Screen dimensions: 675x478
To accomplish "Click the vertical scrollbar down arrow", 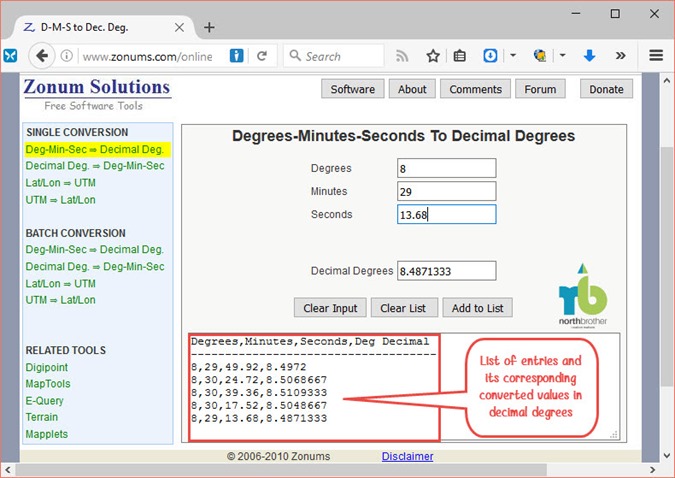I will (x=666, y=455).
